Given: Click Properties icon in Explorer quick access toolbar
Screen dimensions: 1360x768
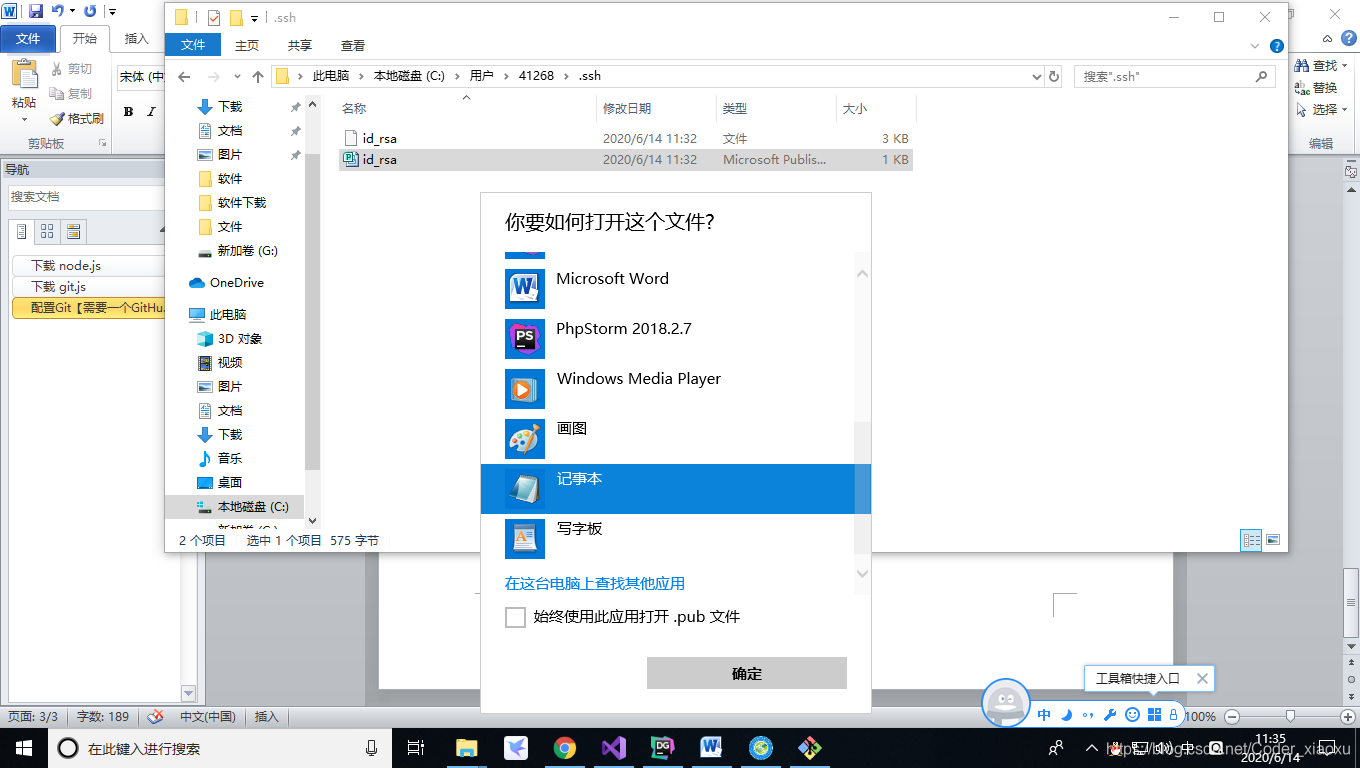Looking at the screenshot, I should point(214,17).
